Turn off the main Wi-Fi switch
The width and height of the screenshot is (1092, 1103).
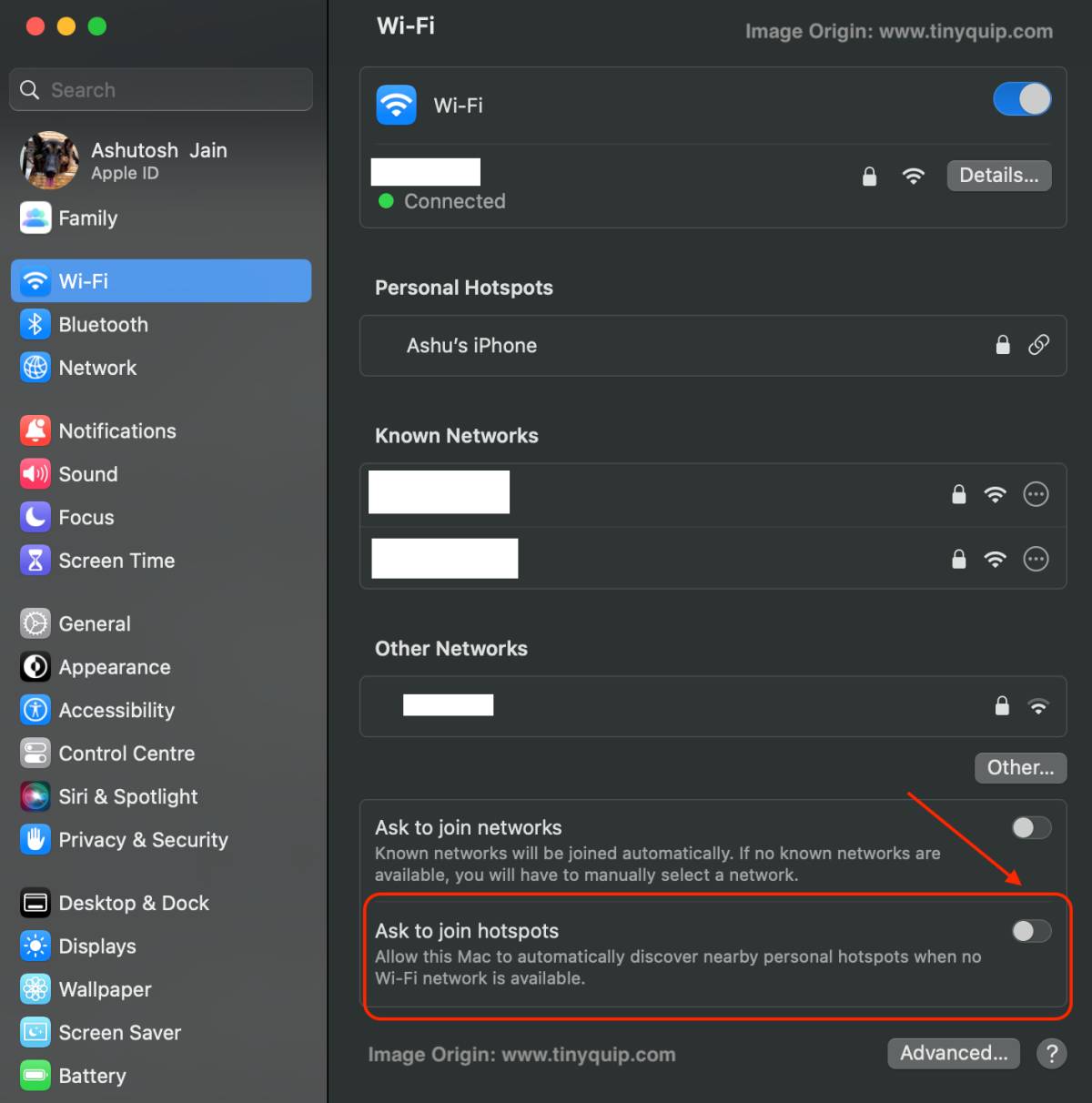[x=1022, y=99]
